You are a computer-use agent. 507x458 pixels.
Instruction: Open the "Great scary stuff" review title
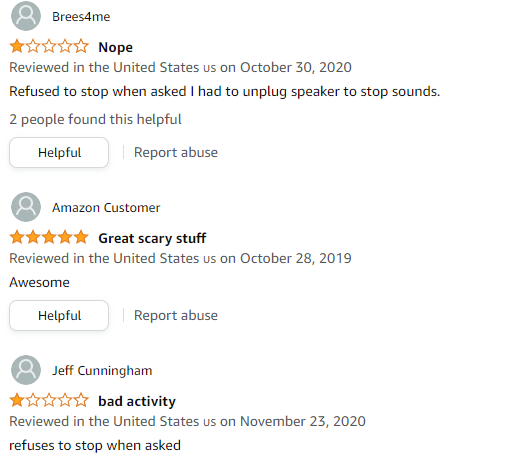[152, 238]
